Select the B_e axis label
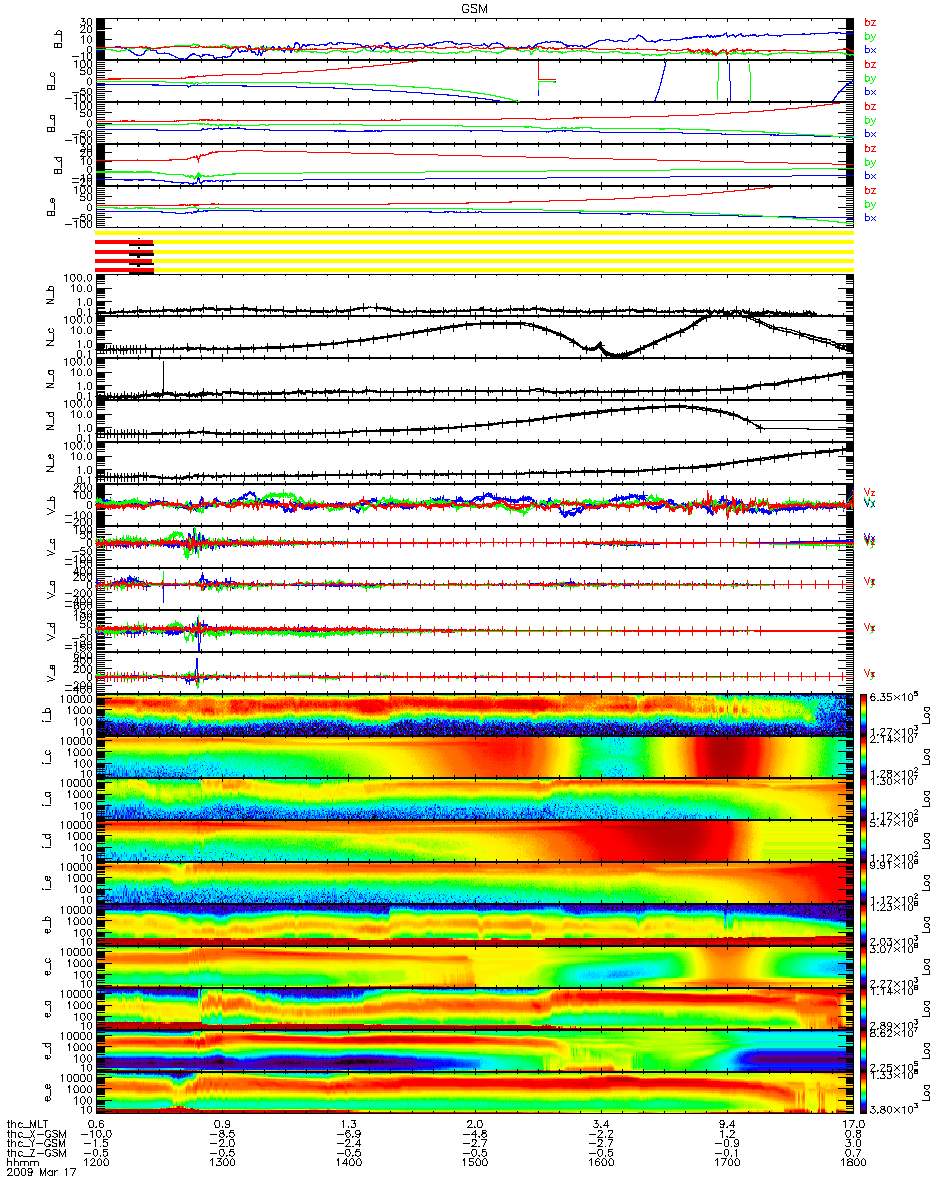The image size is (930, 1200). [x=50, y=206]
